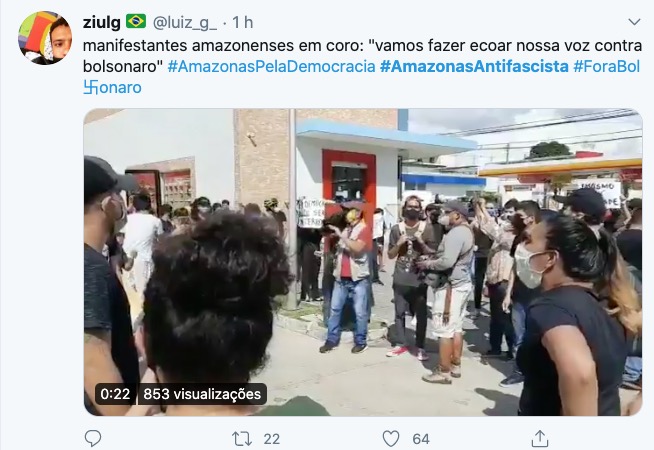The width and height of the screenshot is (654, 450).
Task: Click the Brazil flag emoji beside name
Action: click(x=136, y=21)
